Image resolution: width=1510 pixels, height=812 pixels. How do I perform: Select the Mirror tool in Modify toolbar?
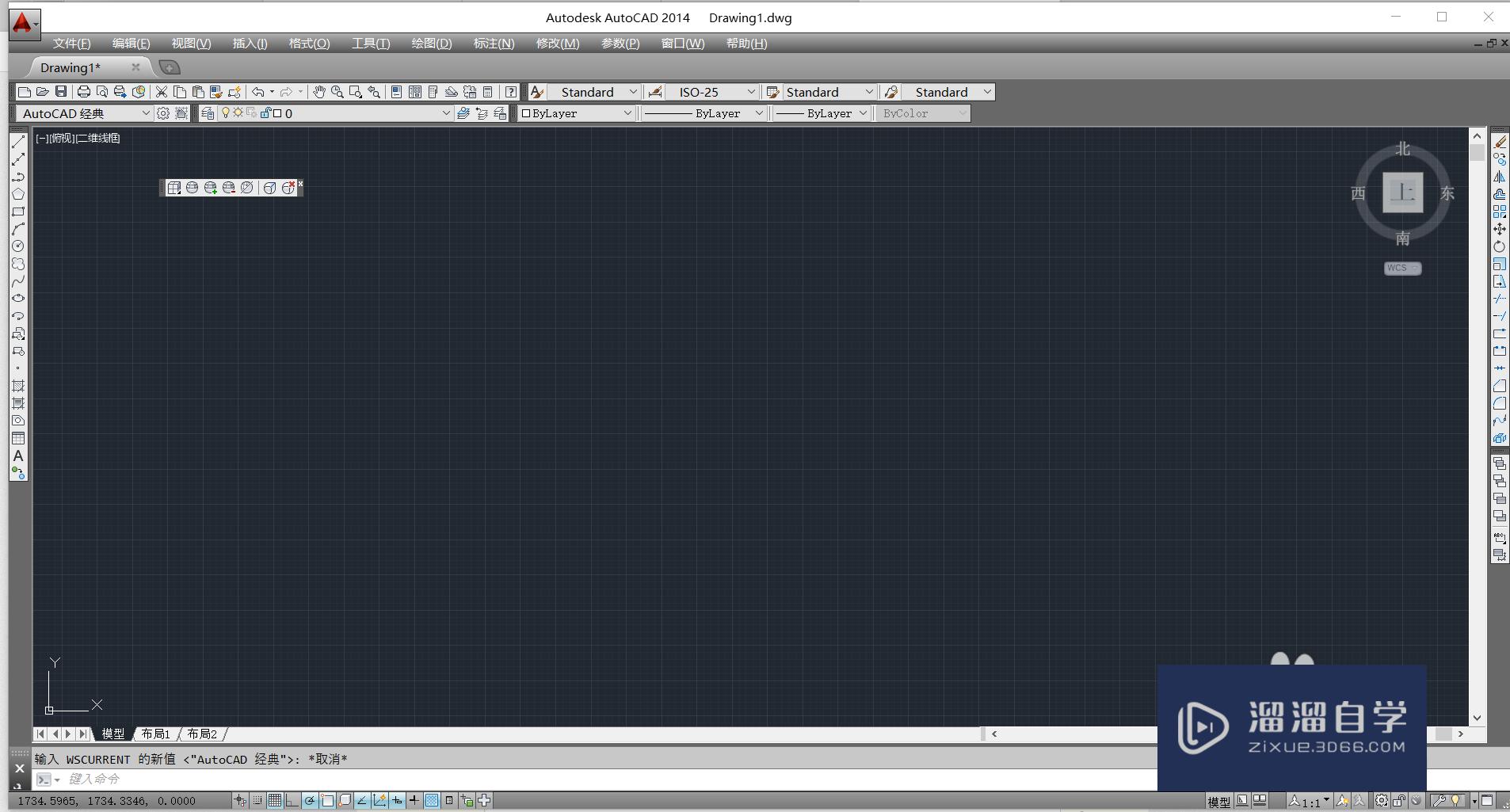1500,177
